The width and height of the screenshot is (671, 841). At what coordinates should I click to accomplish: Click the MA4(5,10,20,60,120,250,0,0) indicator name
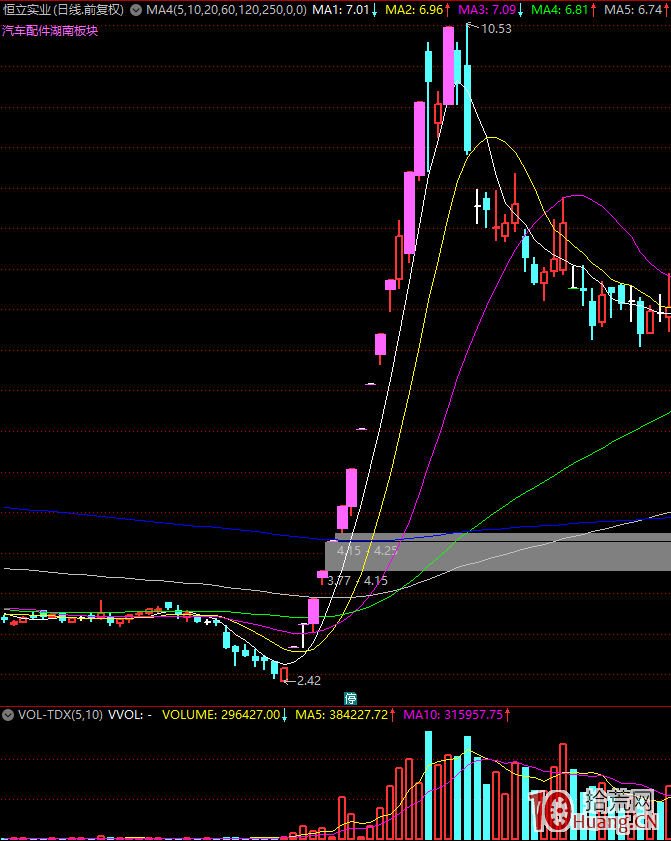225,10
